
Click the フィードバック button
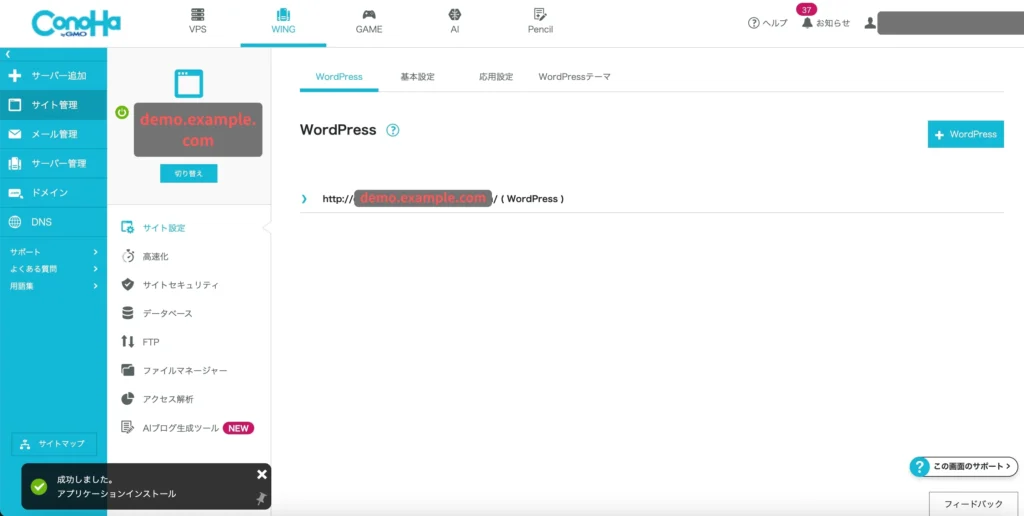coord(973,504)
